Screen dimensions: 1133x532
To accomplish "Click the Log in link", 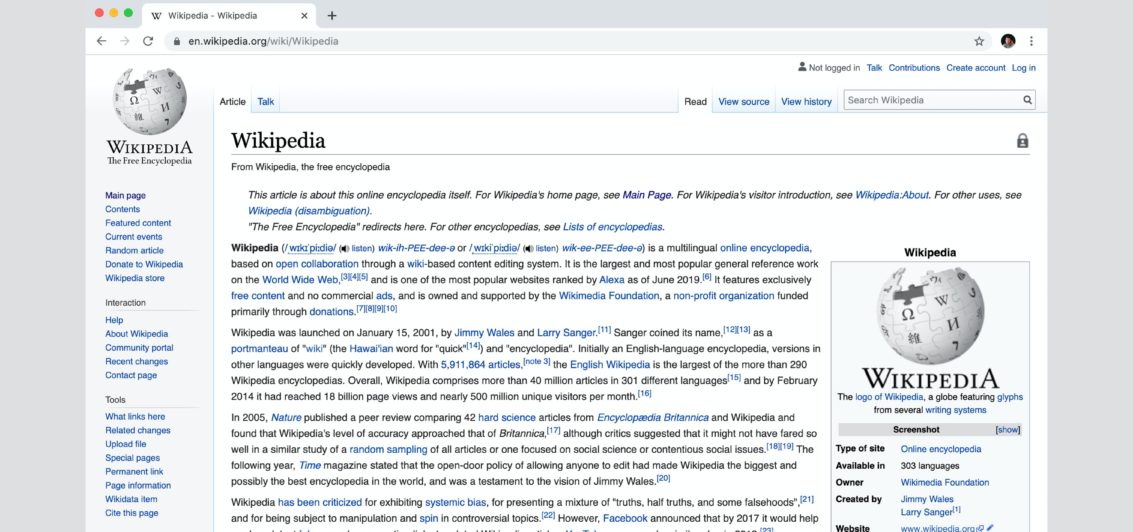I will point(1023,68).
